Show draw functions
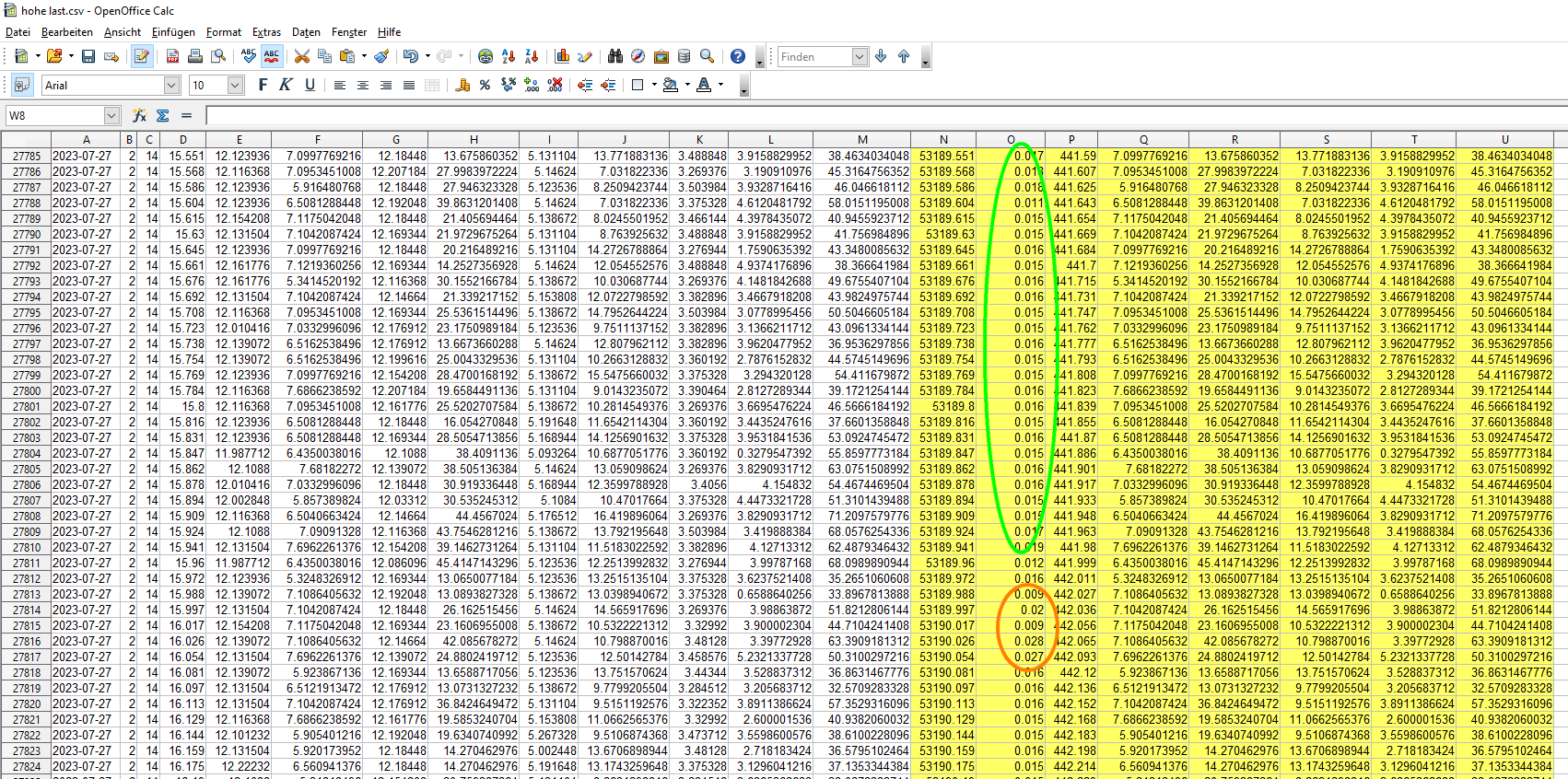Viewport: 1568px width, 779px height. click(585, 56)
